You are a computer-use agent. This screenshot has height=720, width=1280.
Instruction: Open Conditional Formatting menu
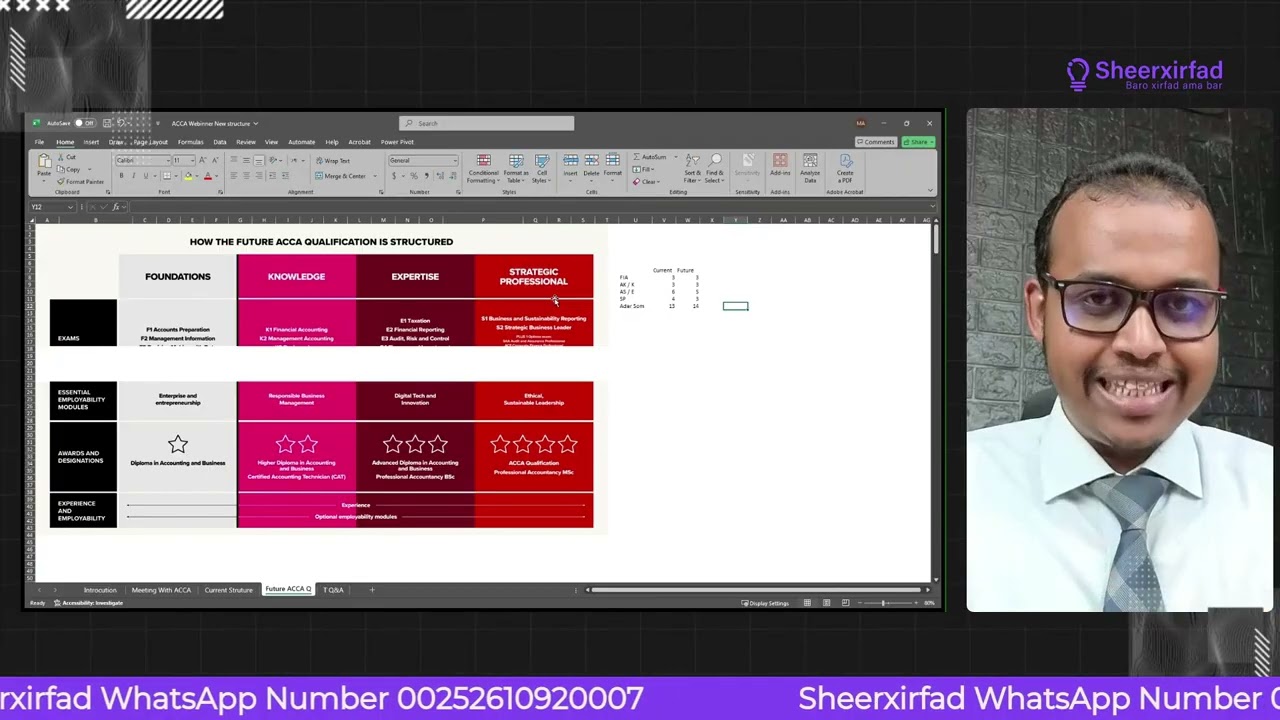coord(483,168)
